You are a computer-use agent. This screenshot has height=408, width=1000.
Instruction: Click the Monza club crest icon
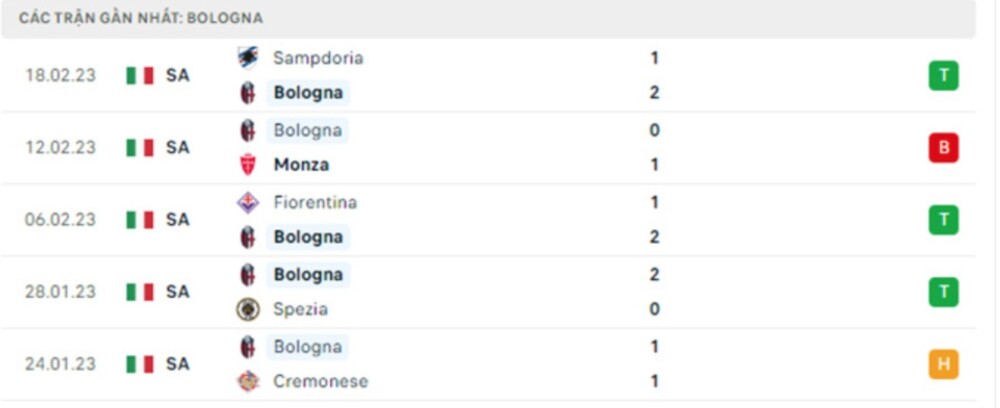(x=247, y=165)
